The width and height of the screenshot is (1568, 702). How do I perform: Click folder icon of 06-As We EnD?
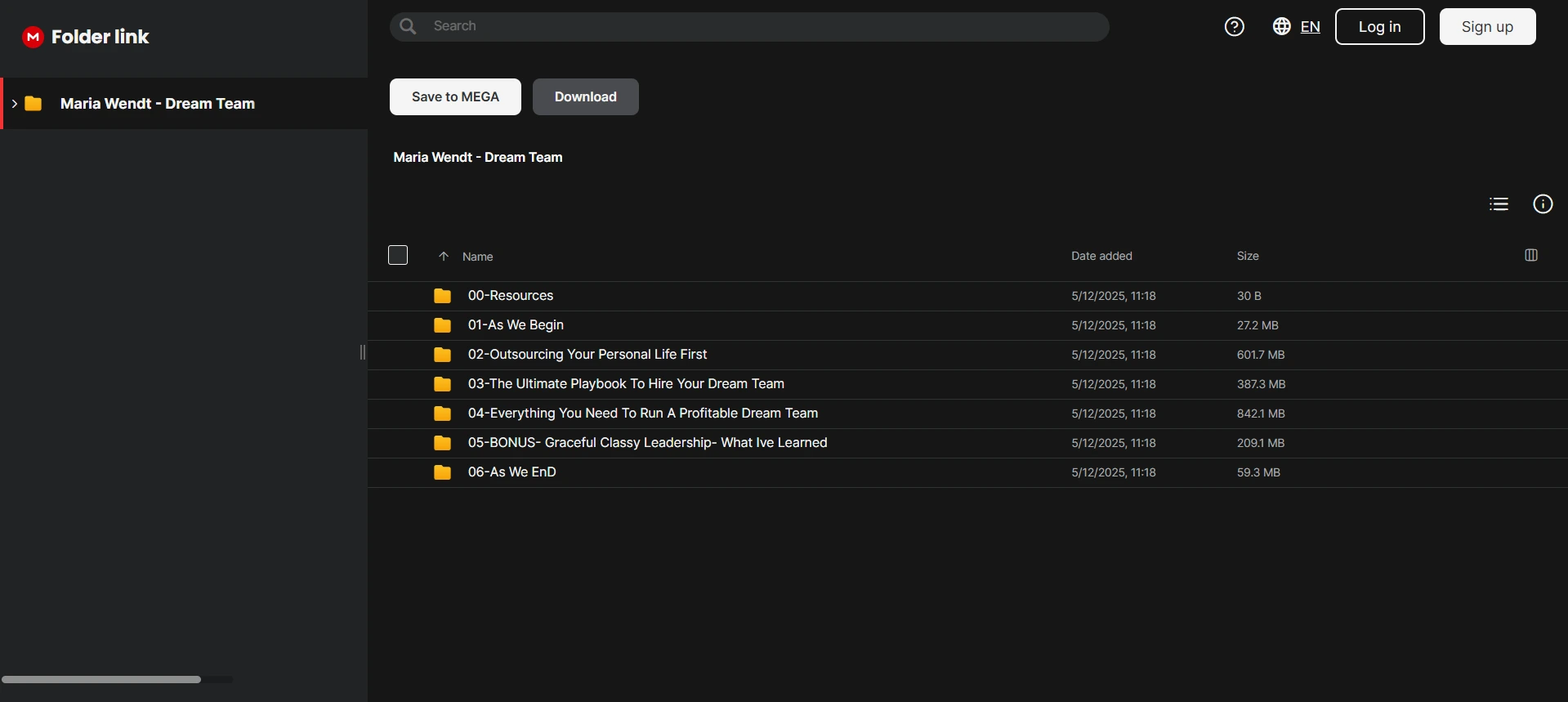(x=442, y=472)
